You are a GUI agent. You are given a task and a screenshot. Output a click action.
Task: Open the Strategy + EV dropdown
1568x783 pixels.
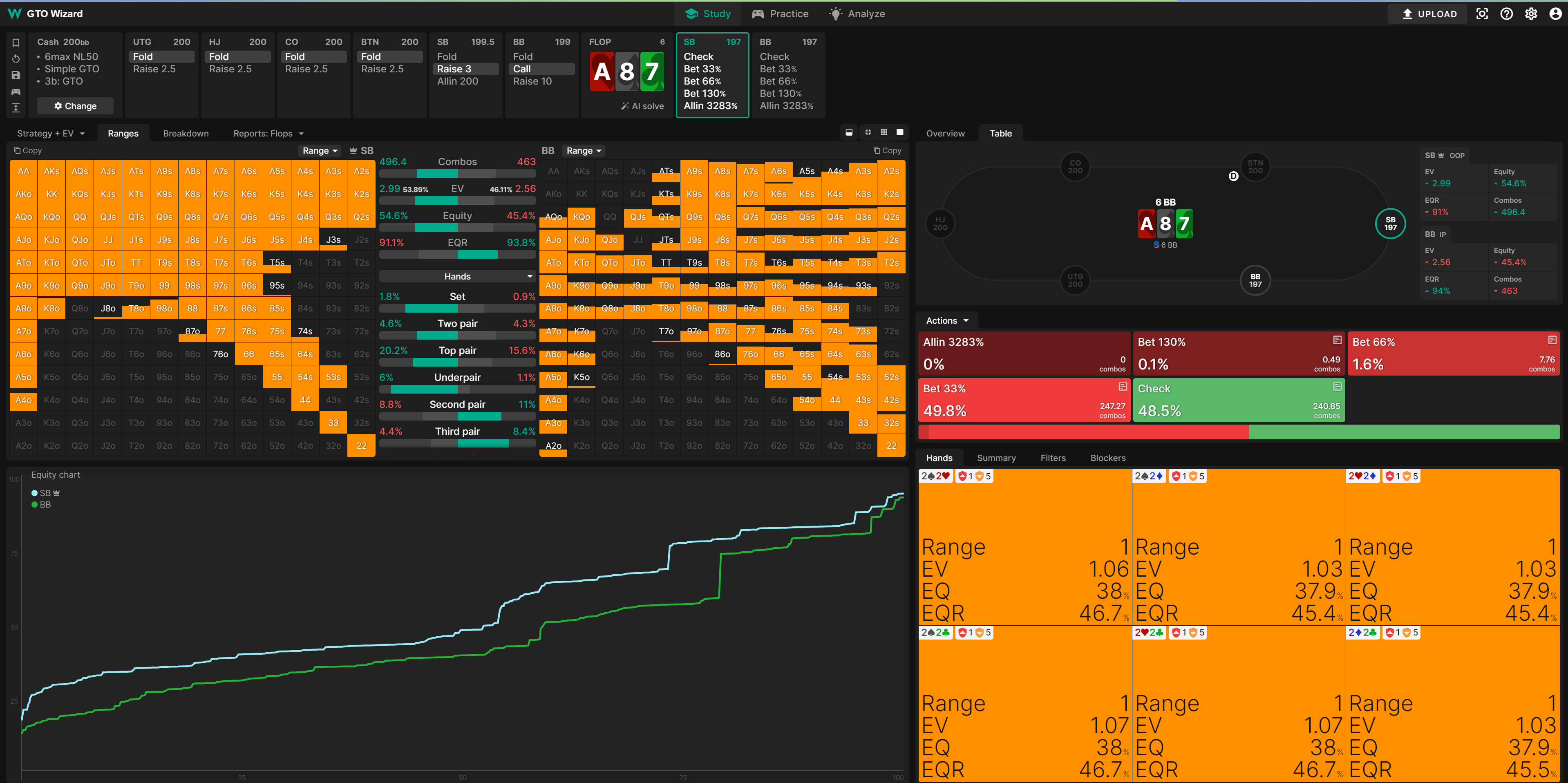tap(51, 133)
